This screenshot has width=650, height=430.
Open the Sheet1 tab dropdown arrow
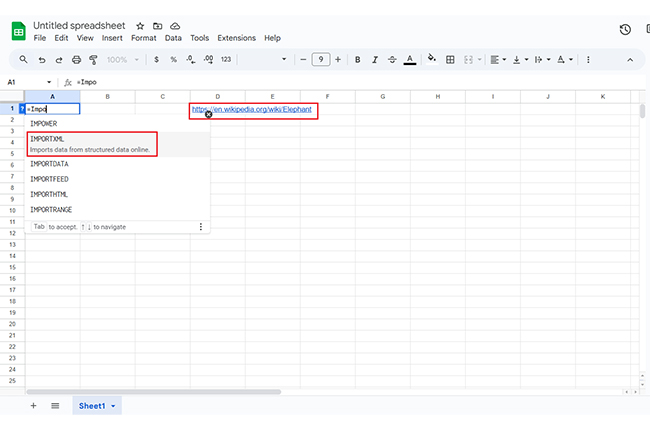tap(114, 406)
